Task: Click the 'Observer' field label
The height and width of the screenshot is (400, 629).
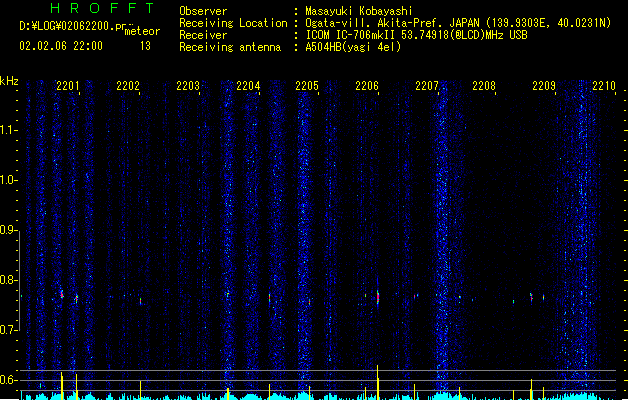Action: [x=203, y=11]
